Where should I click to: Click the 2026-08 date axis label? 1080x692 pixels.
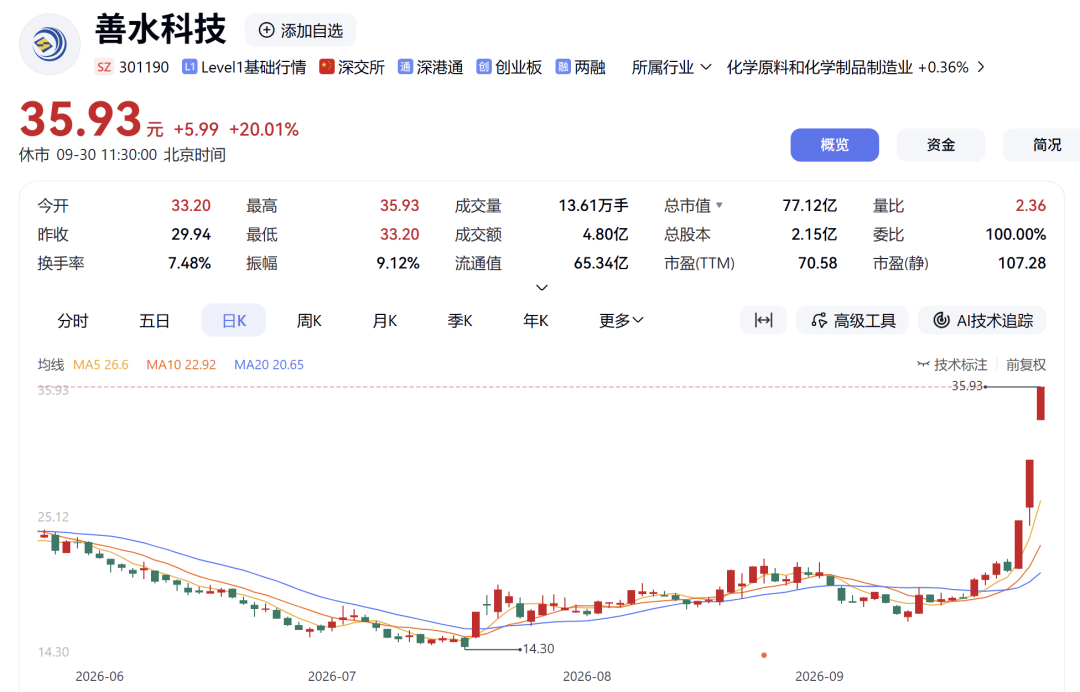click(587, 676)
